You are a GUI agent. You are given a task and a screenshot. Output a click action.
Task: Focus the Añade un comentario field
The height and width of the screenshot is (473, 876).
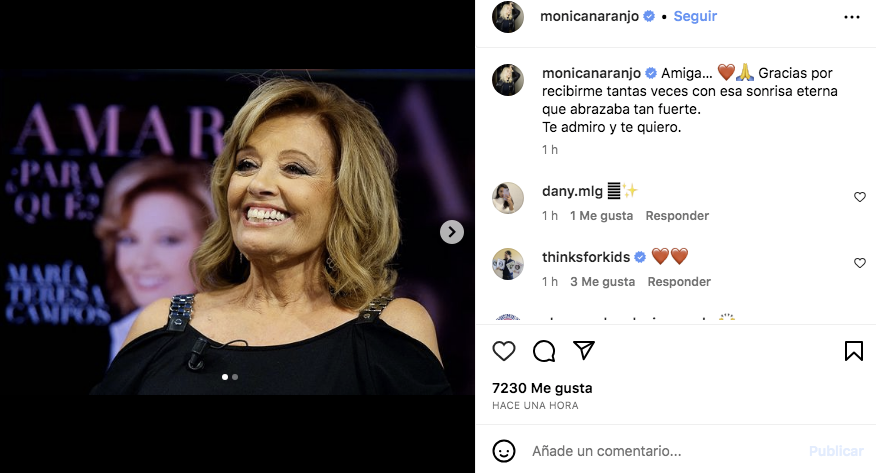click(x=660, y=451)
